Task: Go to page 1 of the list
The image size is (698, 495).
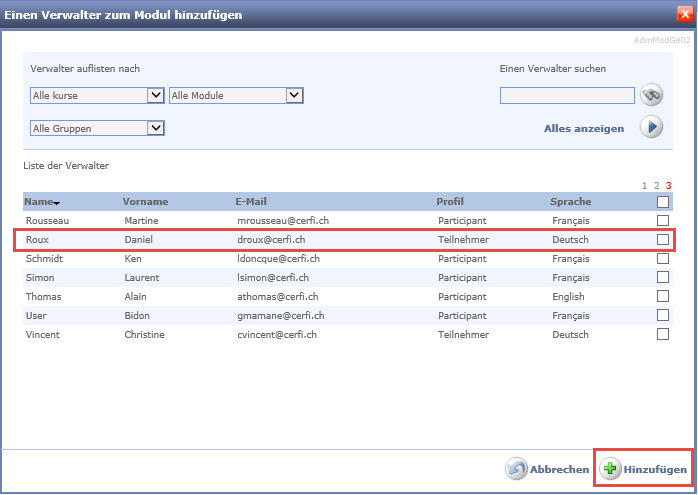Action: 645,186
